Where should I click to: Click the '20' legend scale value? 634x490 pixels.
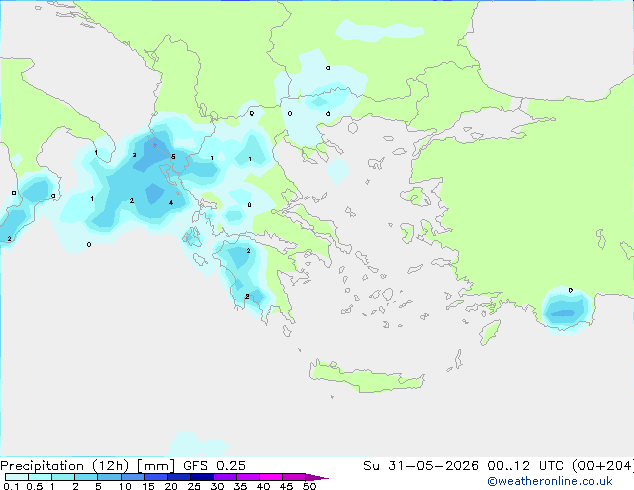pos(171,486)
